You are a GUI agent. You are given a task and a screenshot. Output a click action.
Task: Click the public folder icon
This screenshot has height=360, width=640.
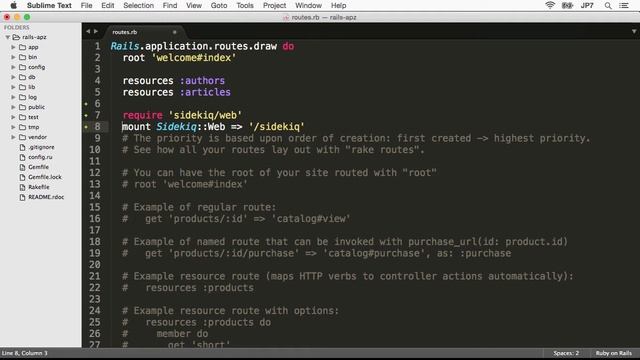click(x=22, y=107)
